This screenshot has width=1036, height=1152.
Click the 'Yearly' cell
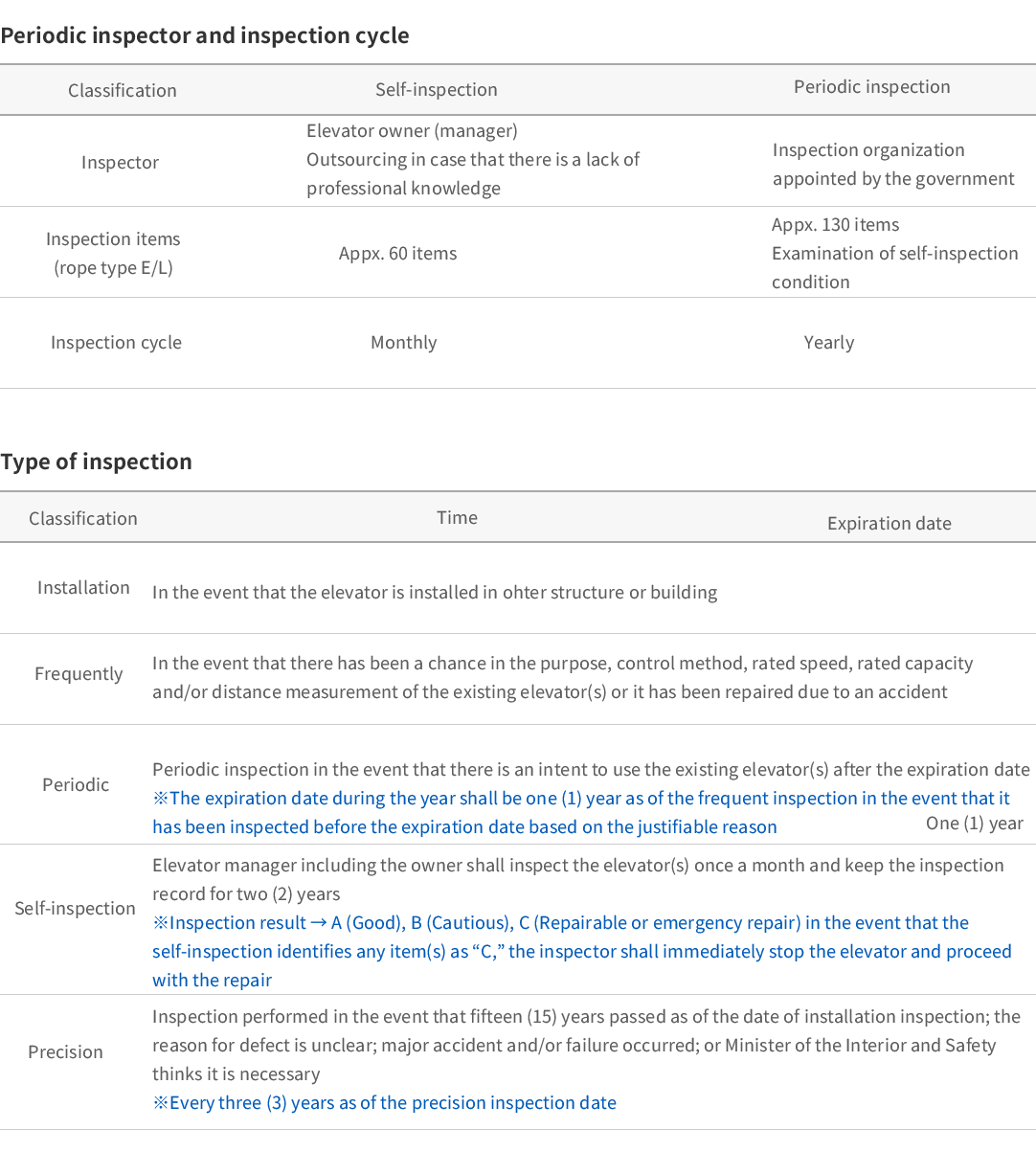pyautogui.click(x=829, y=343)
